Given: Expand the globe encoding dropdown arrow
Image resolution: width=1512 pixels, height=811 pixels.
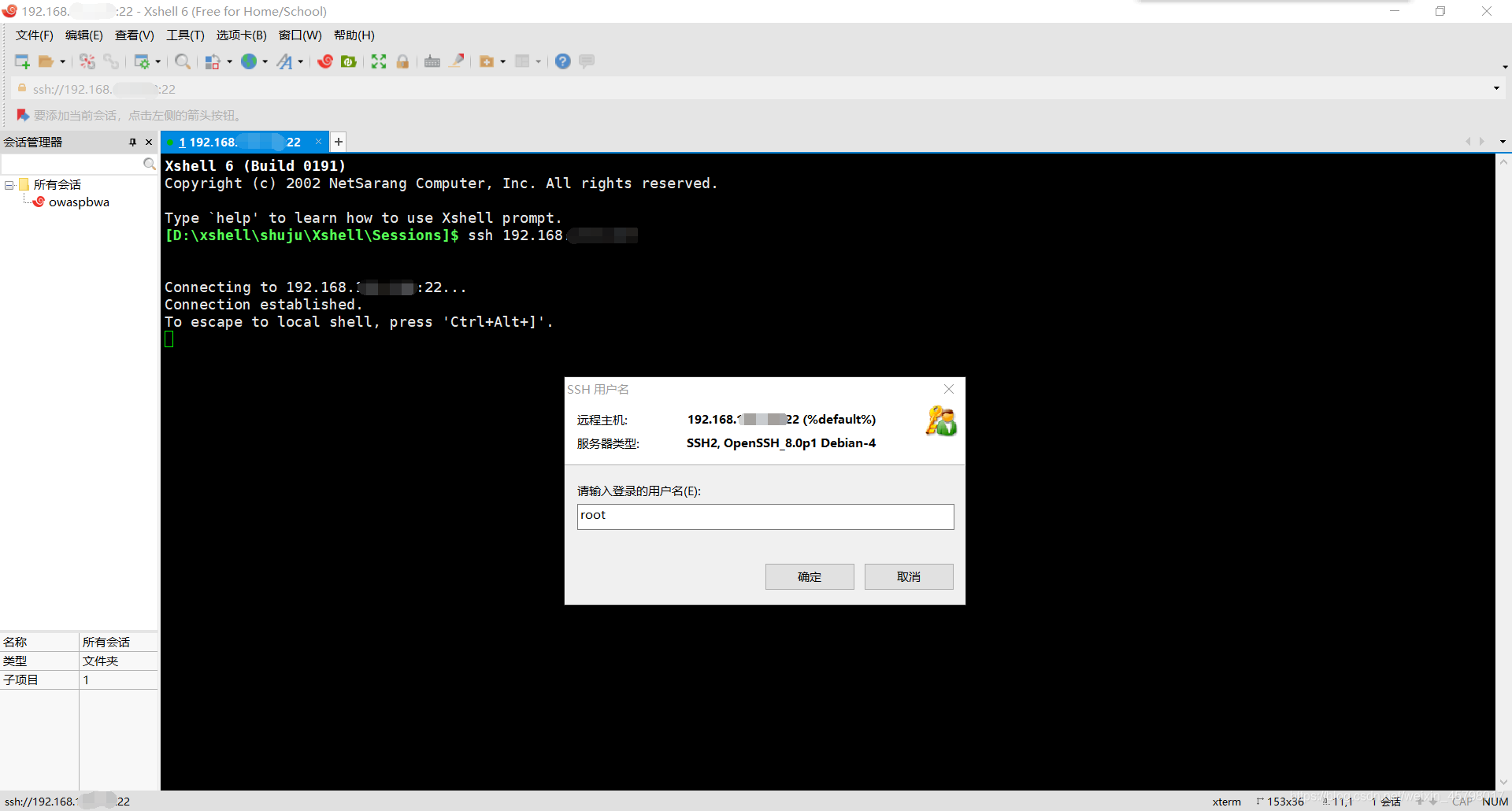Looking at the screenshot, I should click(265, 61).
